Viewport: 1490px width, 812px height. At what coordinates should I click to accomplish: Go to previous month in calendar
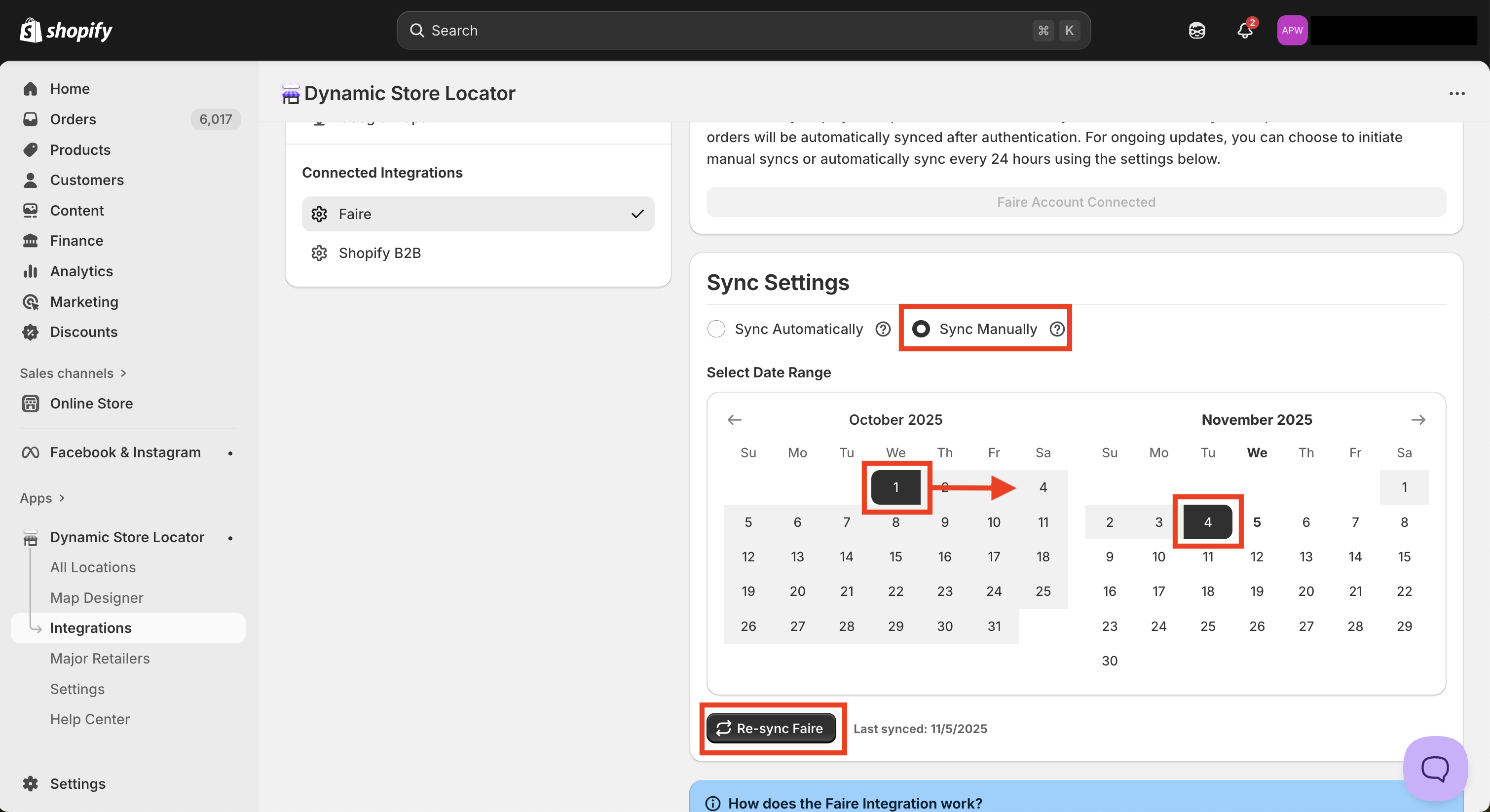pyautogui.click(x=734, y=419)
